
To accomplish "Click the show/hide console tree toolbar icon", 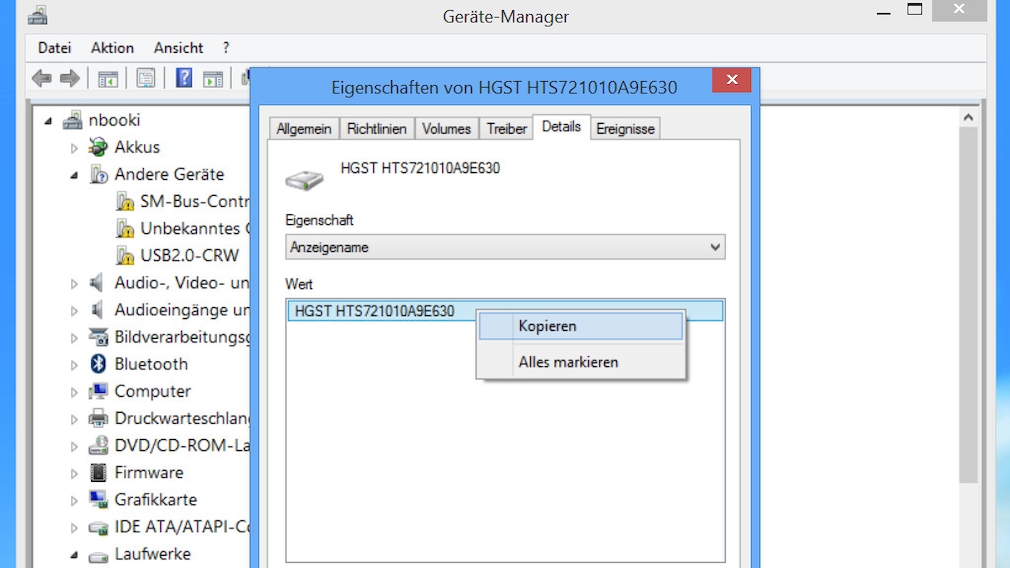I will tap(108, 79).
